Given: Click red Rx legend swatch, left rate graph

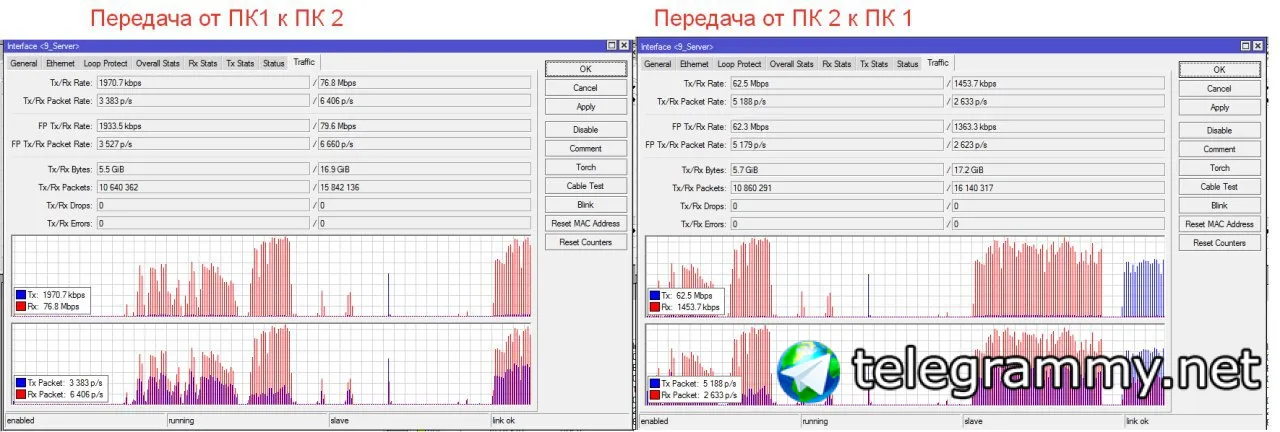Looking at the screenshot, I should (21, 307).
